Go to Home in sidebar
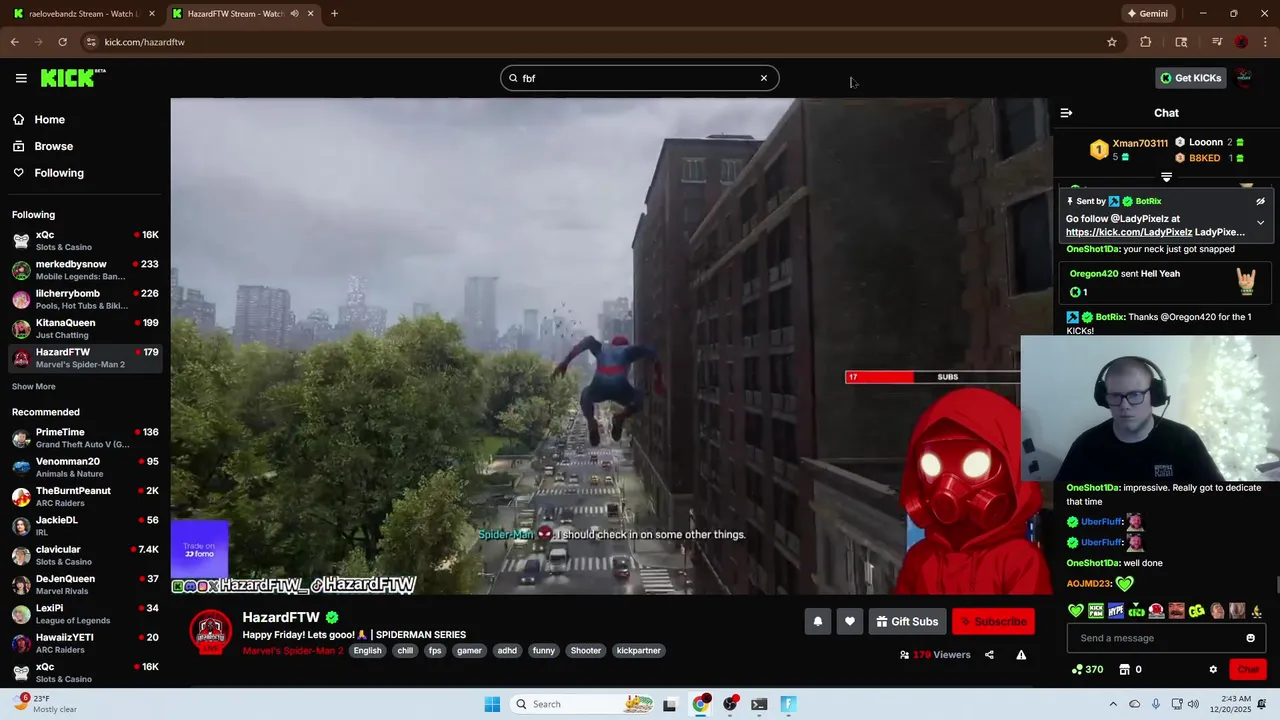This screenshot has height=720, width=1280. pyautogui.click(x=49, y=120)
